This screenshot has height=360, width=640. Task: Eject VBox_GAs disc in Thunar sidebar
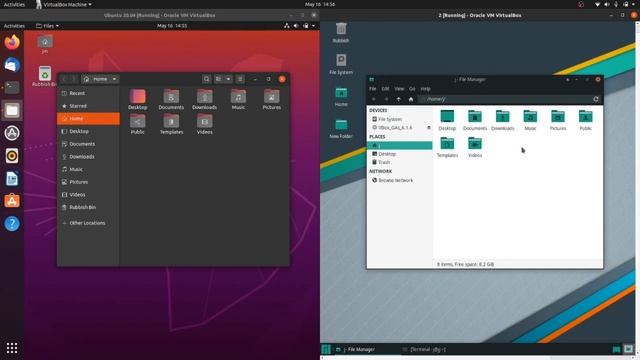[x=429, y=128]
